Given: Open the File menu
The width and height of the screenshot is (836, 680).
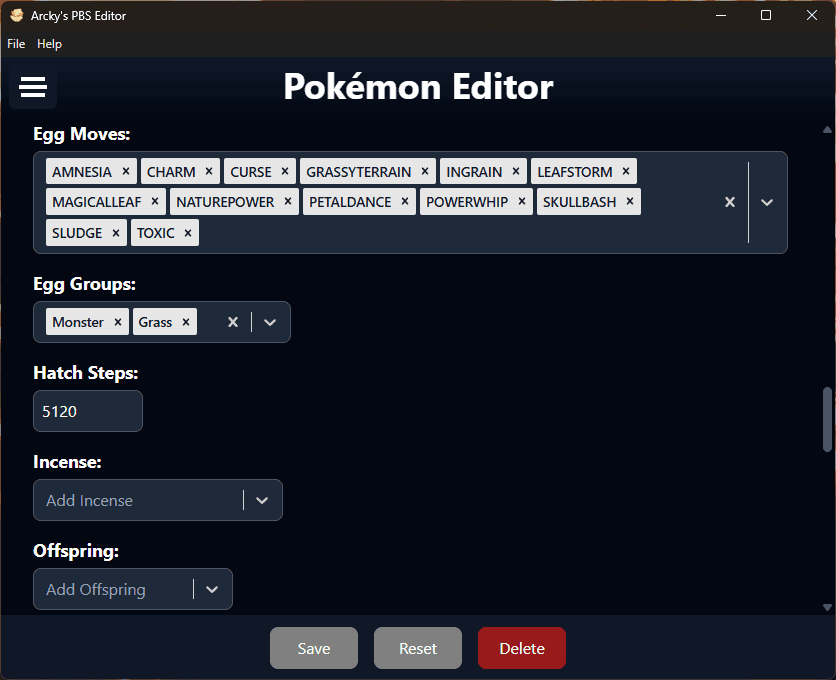Looking at the screenshot, I should tap(16, 44).
